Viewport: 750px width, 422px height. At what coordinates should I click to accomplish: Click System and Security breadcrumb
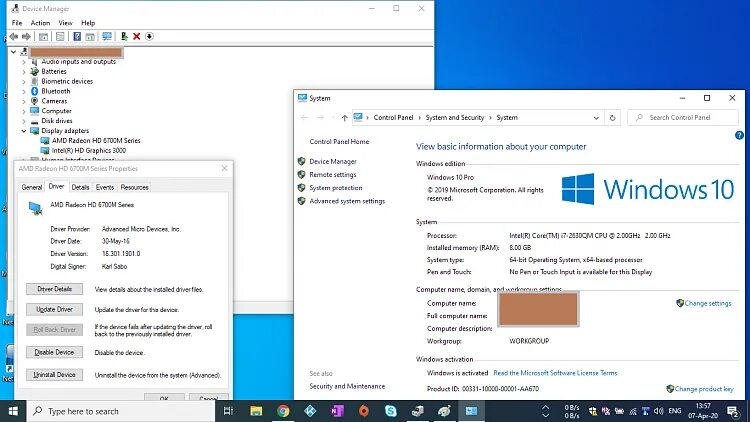click(x=455, y=118)
